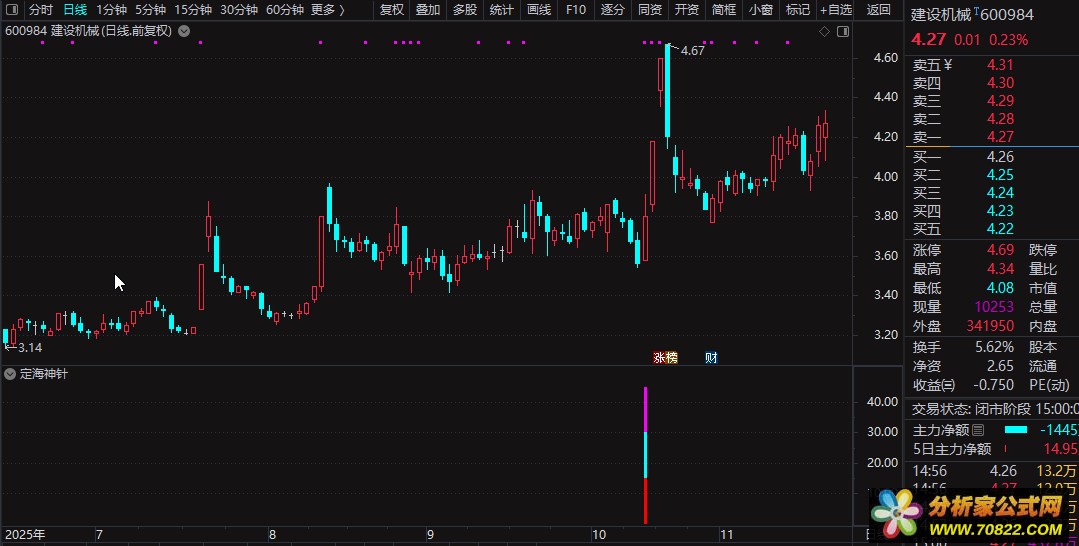Click the 建设机械 600984 stock title
The width and height of the screenshot is (1079, 546).
(x=972, y=14)
